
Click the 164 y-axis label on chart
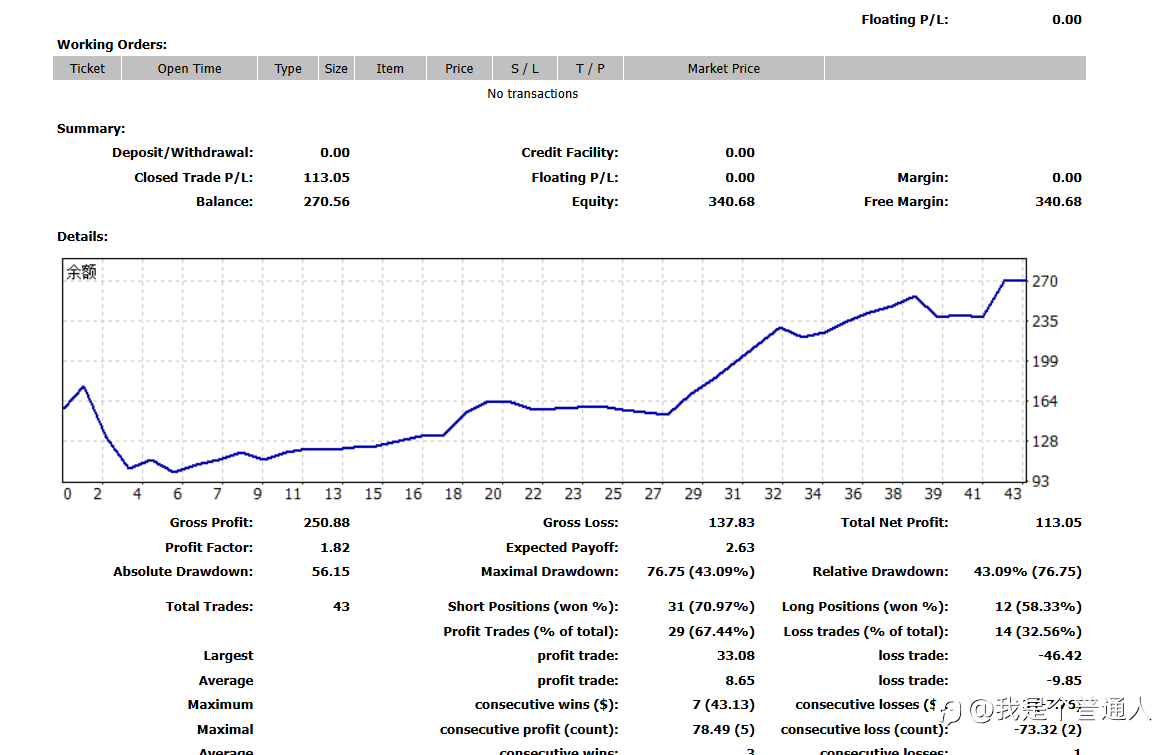[1045, 401]
